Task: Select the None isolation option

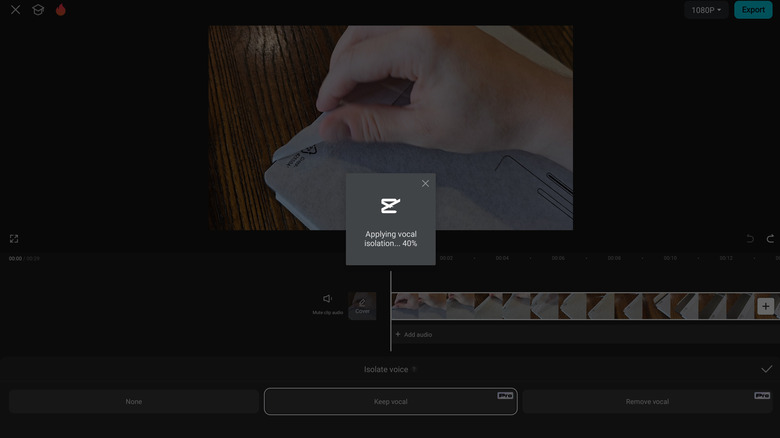Action: [x=134, y=401]
